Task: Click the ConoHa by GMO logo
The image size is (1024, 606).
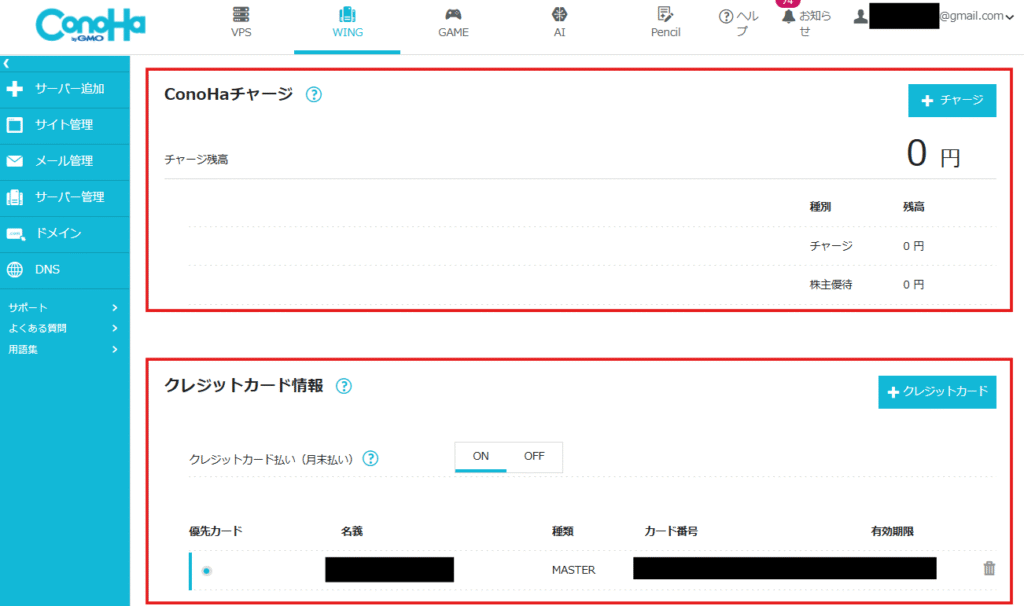Action: click(90, 25)
